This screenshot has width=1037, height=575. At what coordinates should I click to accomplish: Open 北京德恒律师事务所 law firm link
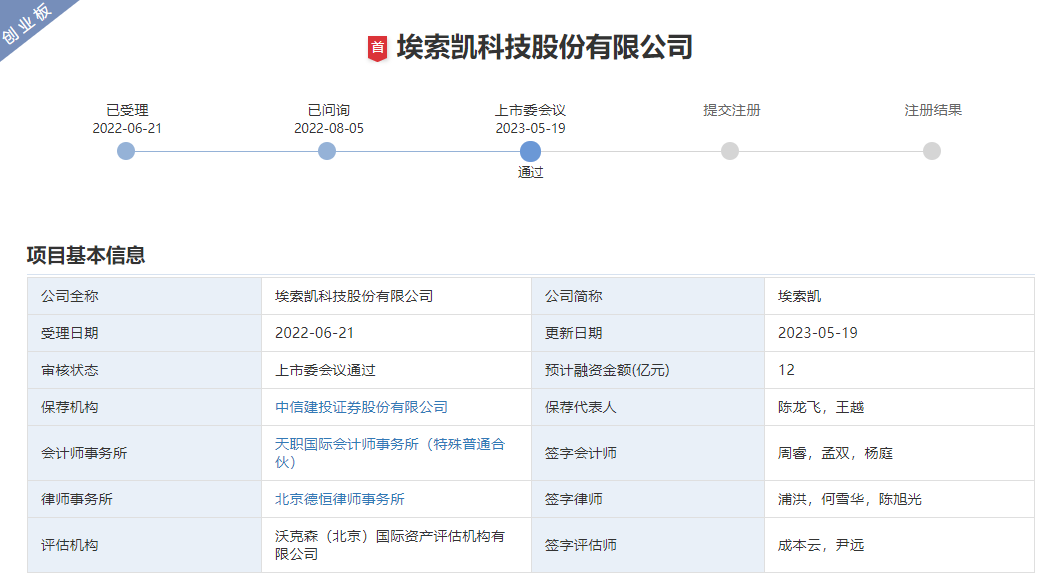point(340,499)
